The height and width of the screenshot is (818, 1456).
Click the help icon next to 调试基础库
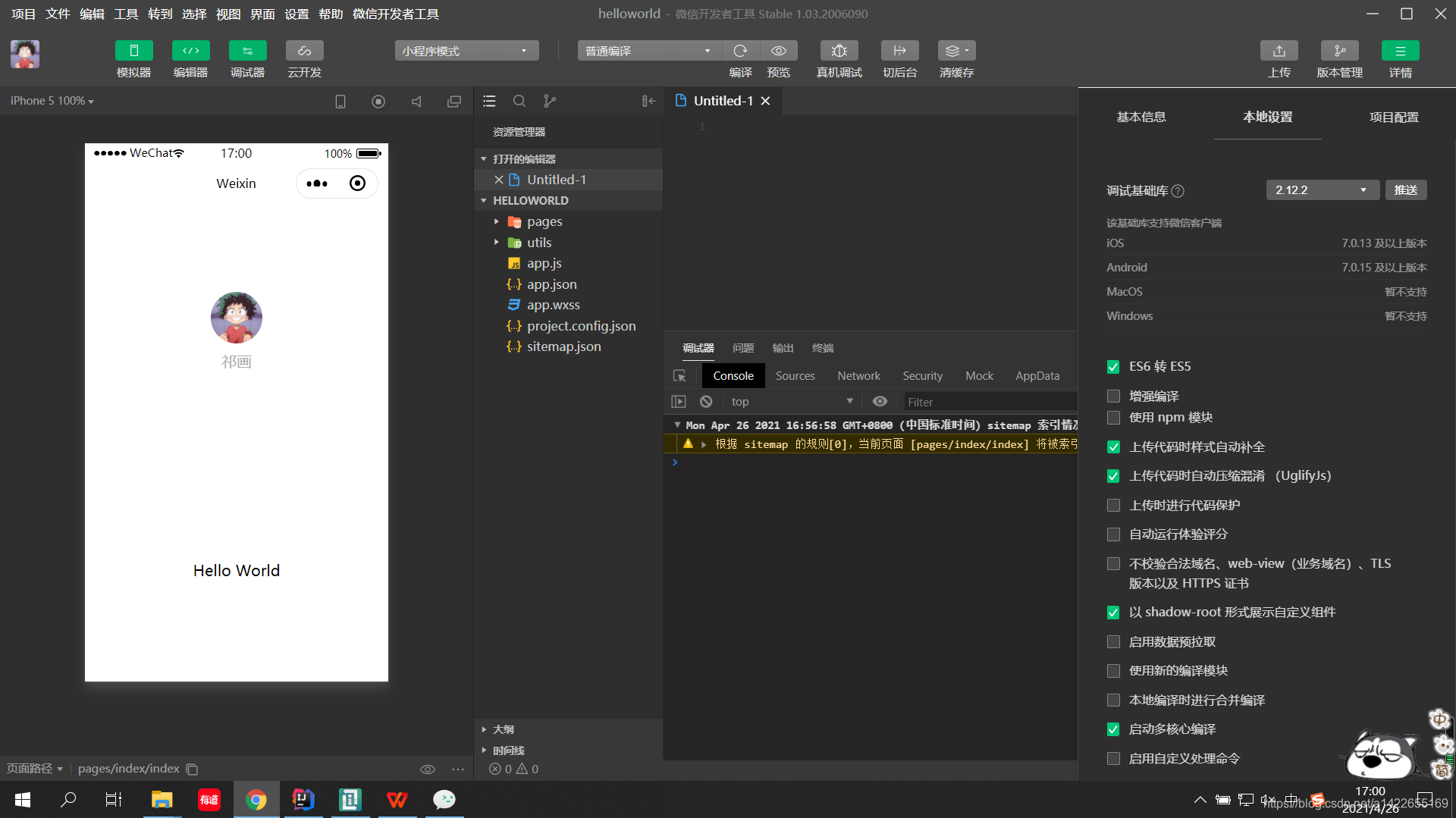pos(1178,191)
